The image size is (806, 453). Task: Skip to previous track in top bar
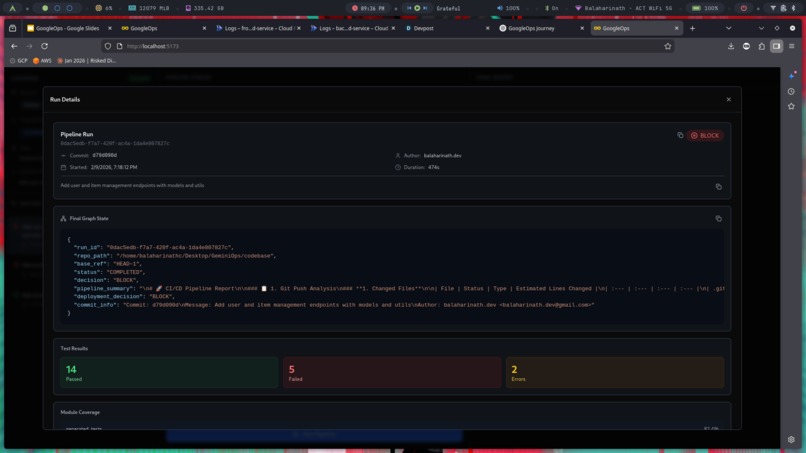[409, 8]
